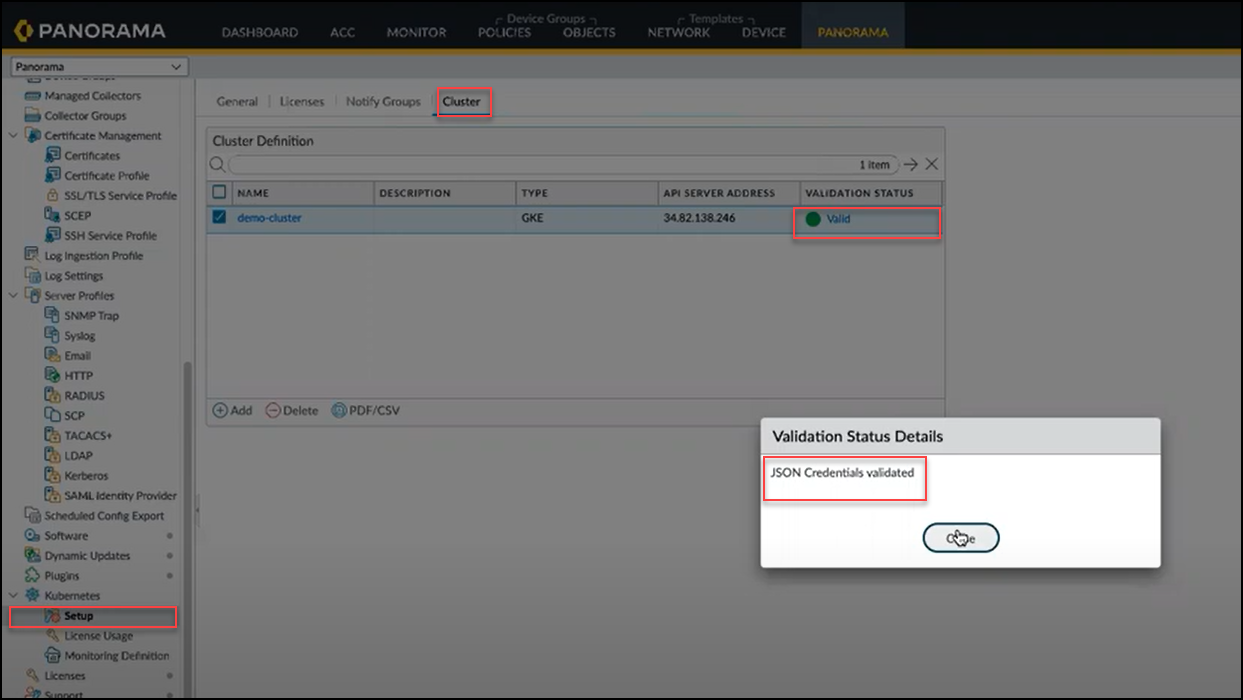Toggle the select-all checkbox in table header
1243x700 pixels.
point(220,192)
